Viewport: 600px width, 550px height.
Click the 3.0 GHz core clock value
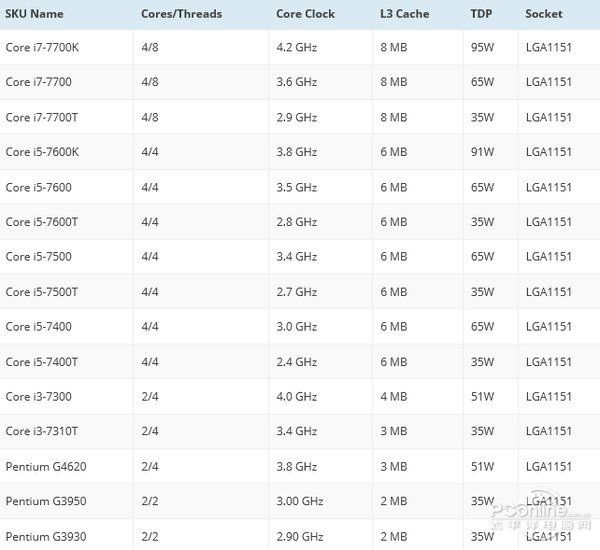(297, 326)
